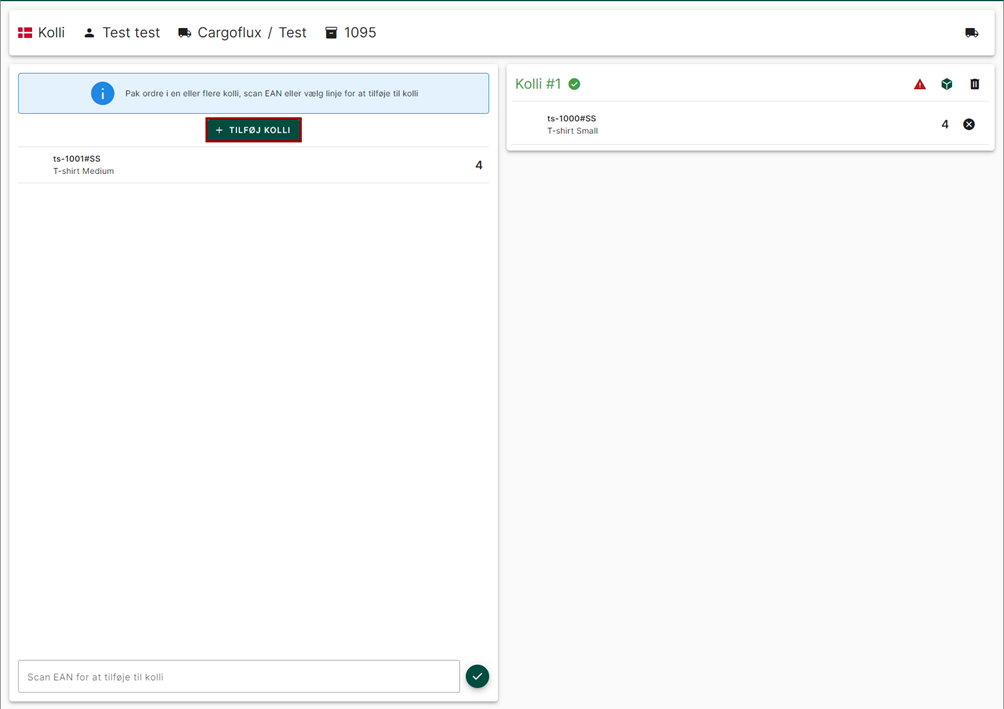Image resolution: width=1004 pixels, height=709 pixels.
Task: Click the green check icon next to Kolli #1
Action: pos(574,84)
